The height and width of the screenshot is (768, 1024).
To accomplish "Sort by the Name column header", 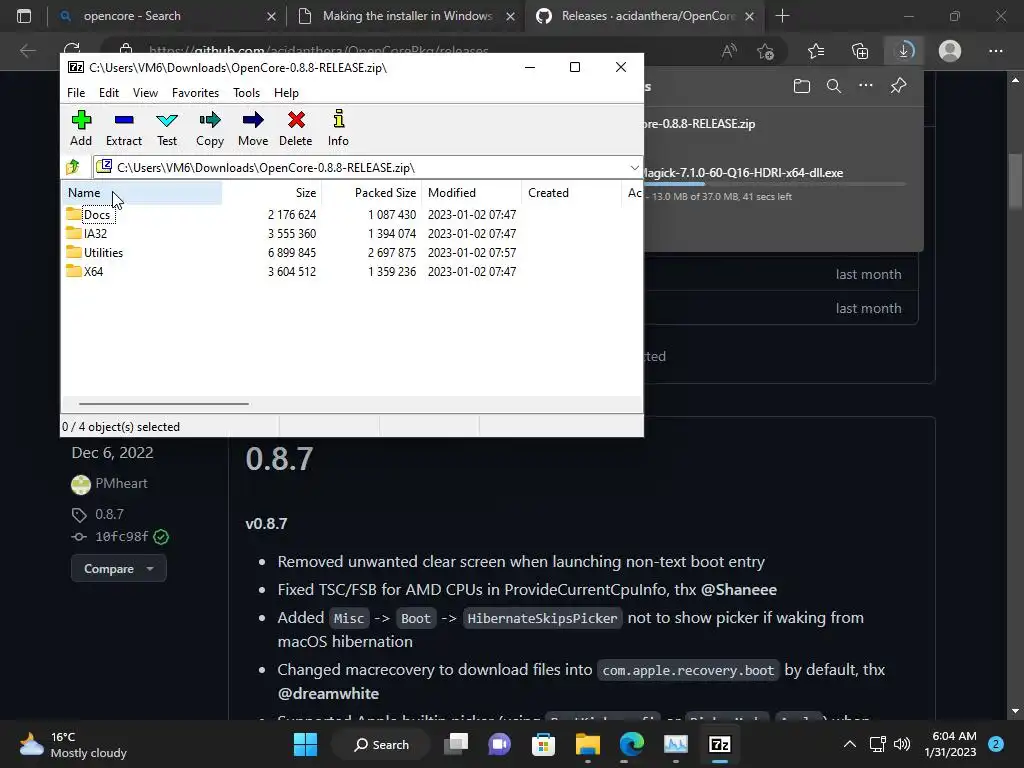I will point(142,193).
